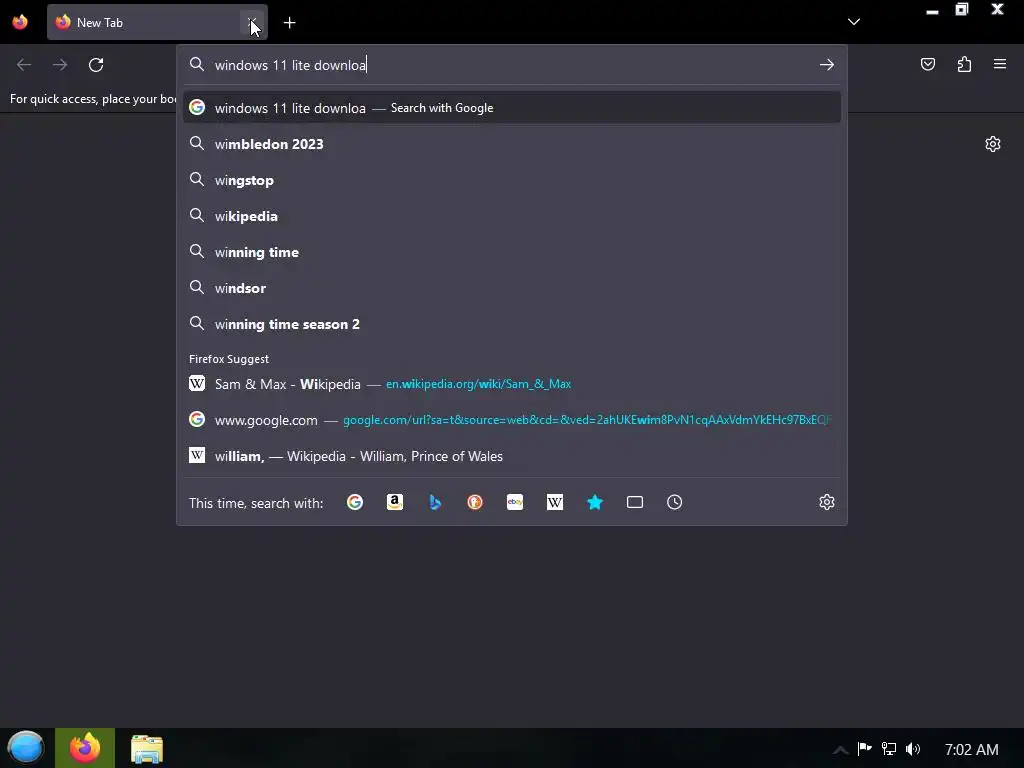Select the 'wikipedia' search suggestion
Image resolution: width=1024 pixels, height=768 pixels.
click(x=511, y=216)
